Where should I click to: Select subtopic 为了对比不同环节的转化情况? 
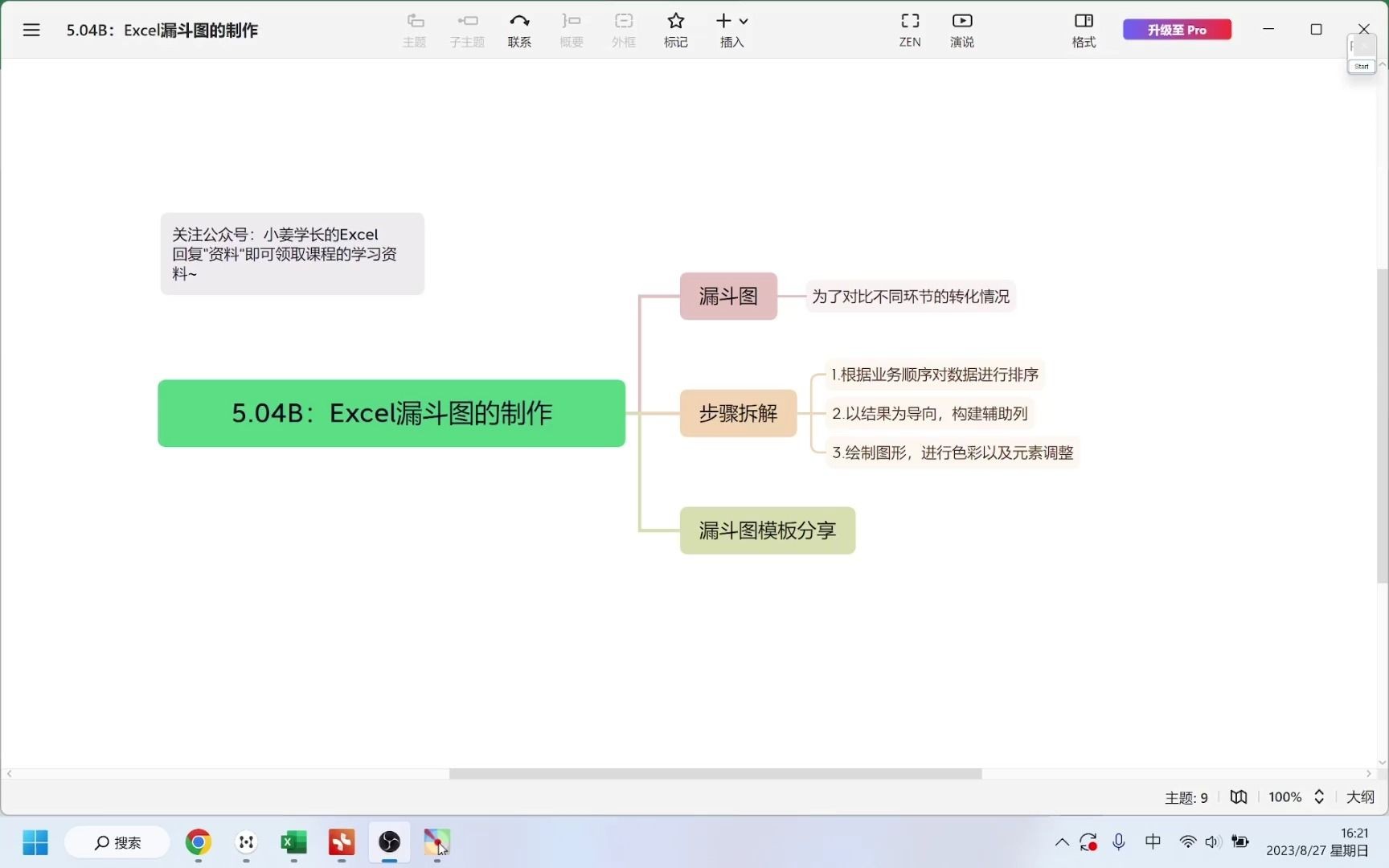tap(911, 297)
